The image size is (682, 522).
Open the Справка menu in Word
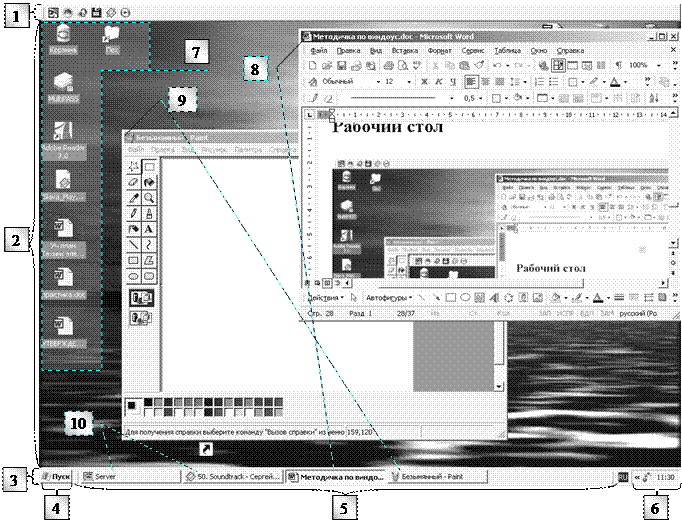tap(570, 50)
